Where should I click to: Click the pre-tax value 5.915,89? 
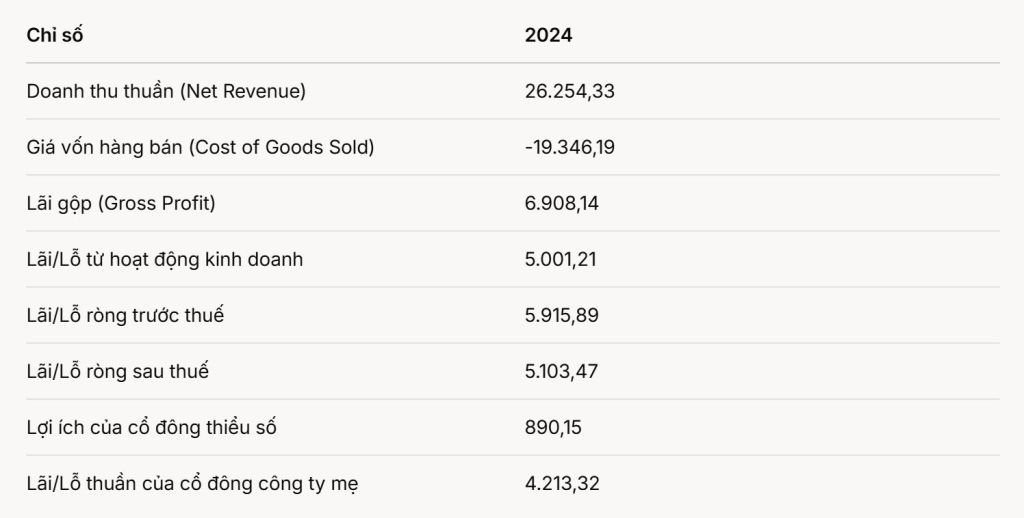point(562,316)
